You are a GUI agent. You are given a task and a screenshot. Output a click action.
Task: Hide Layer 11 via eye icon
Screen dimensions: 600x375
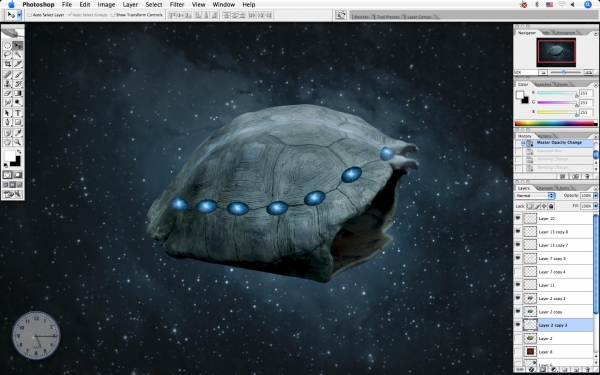pyautogui.click(x=518, y=285)
